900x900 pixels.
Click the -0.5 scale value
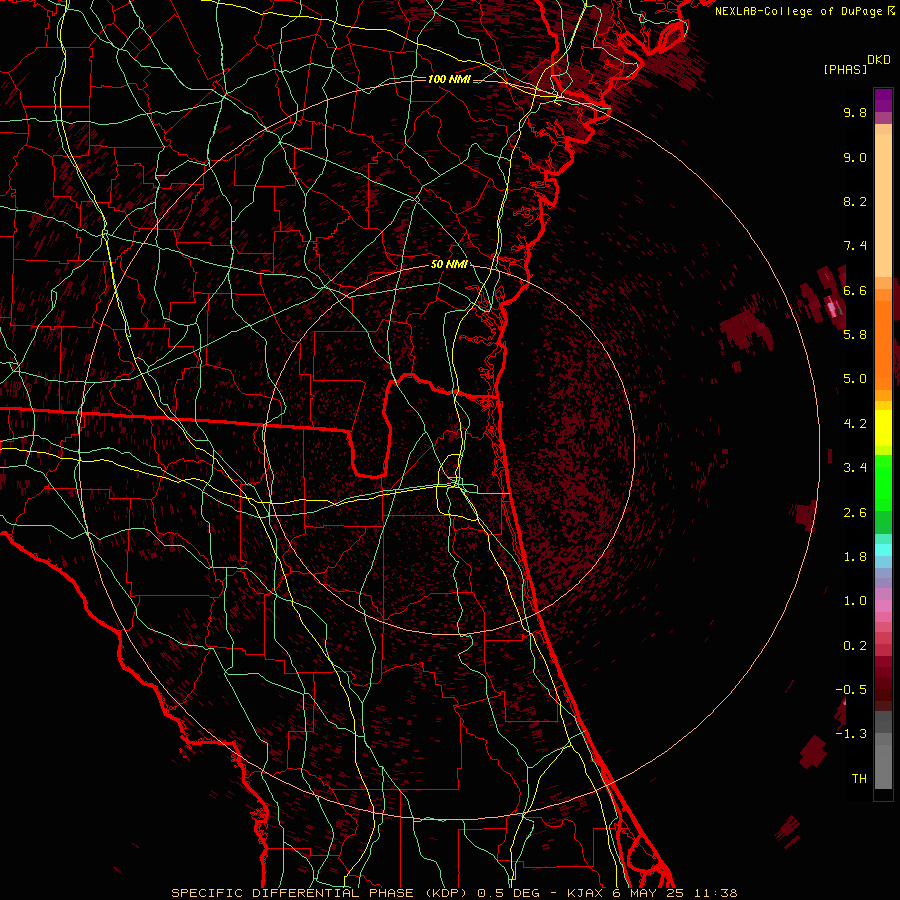851,689
